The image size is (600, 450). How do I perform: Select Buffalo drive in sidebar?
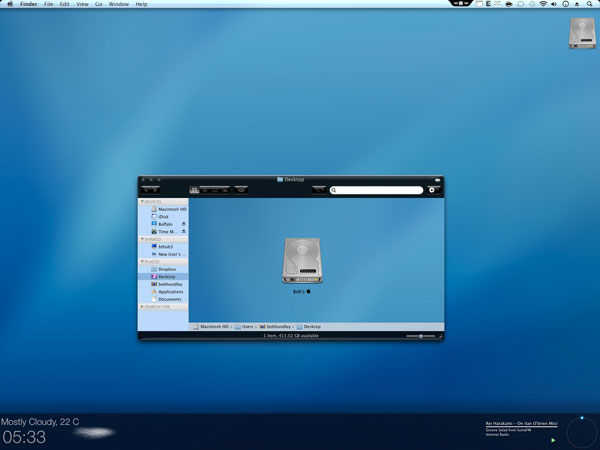(163, 224)
